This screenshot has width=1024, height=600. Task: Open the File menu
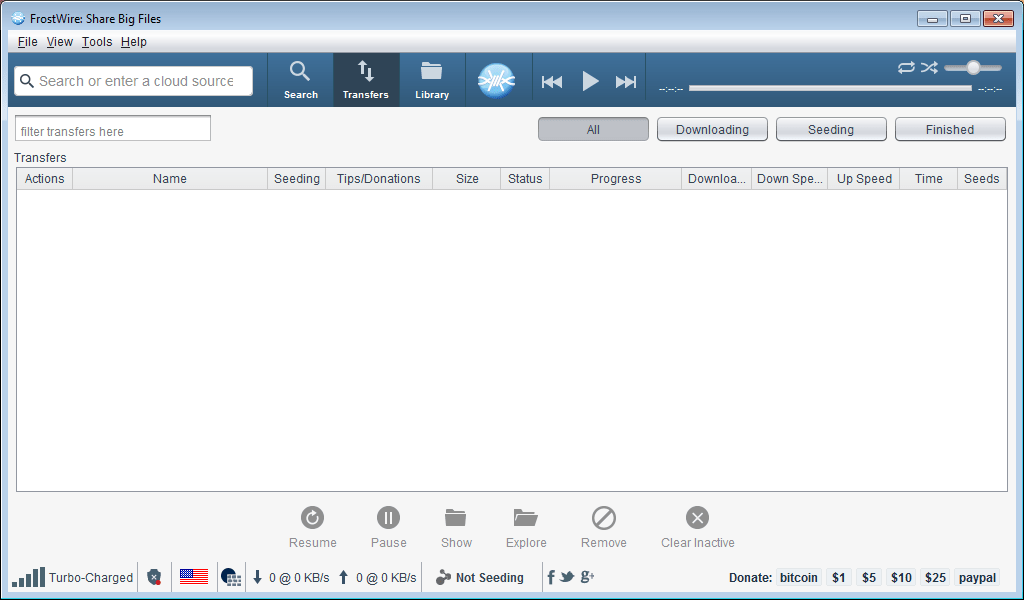27,42
